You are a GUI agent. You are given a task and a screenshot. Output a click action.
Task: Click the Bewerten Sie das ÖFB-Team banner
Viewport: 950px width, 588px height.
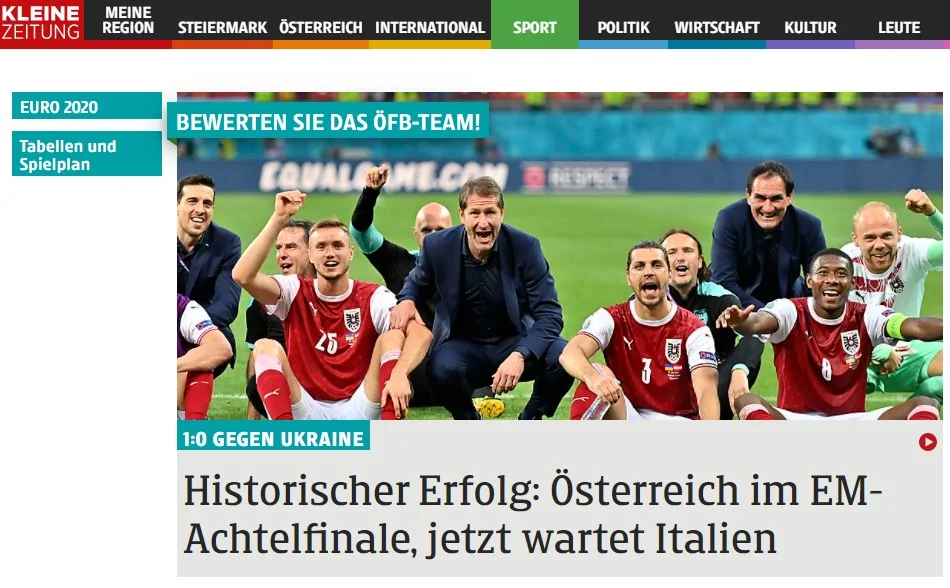[x=328, y=121]
